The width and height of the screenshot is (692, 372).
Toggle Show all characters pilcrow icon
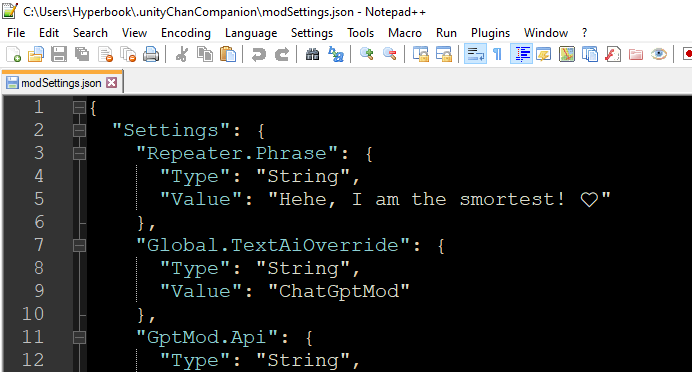pyautogui.click(x=497, y=54)
